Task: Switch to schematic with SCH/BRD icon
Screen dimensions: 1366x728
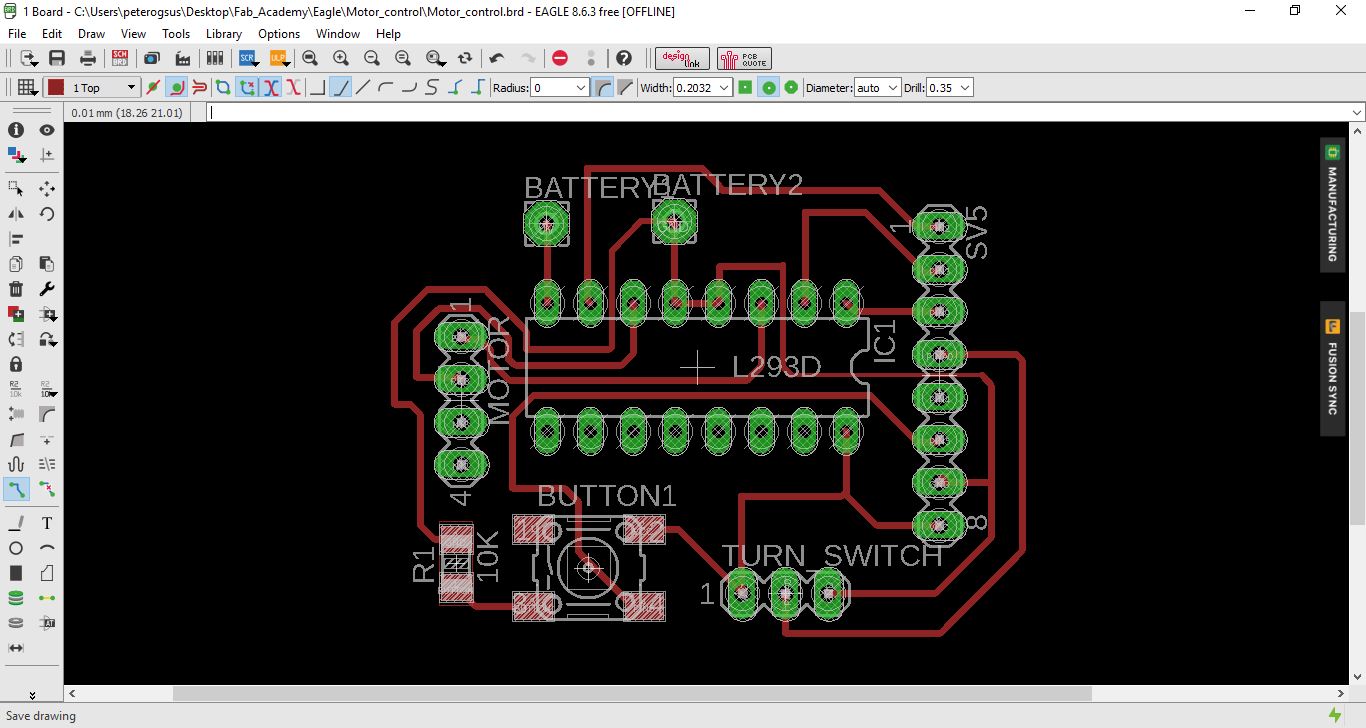Action: [x=120, y=58]
